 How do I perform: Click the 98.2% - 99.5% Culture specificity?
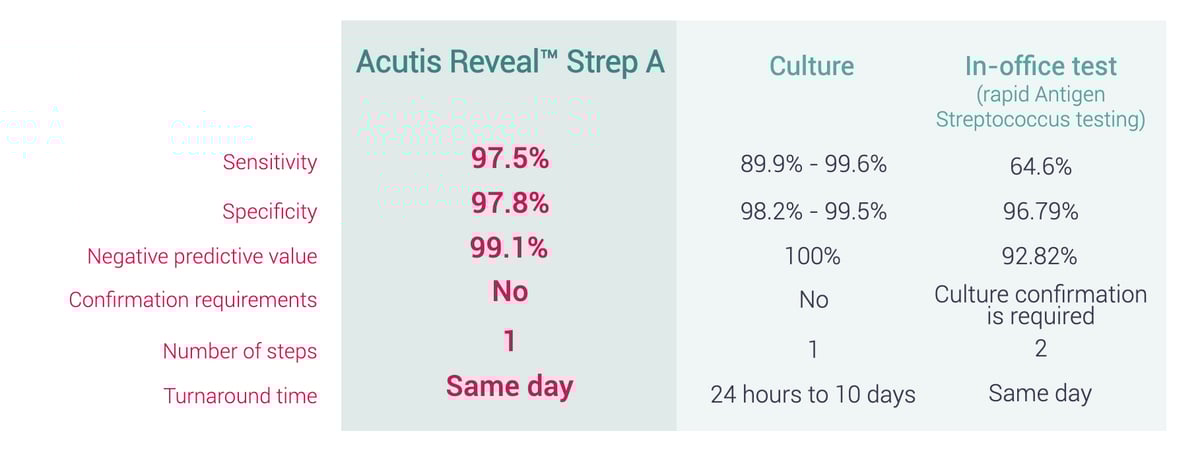813,212
